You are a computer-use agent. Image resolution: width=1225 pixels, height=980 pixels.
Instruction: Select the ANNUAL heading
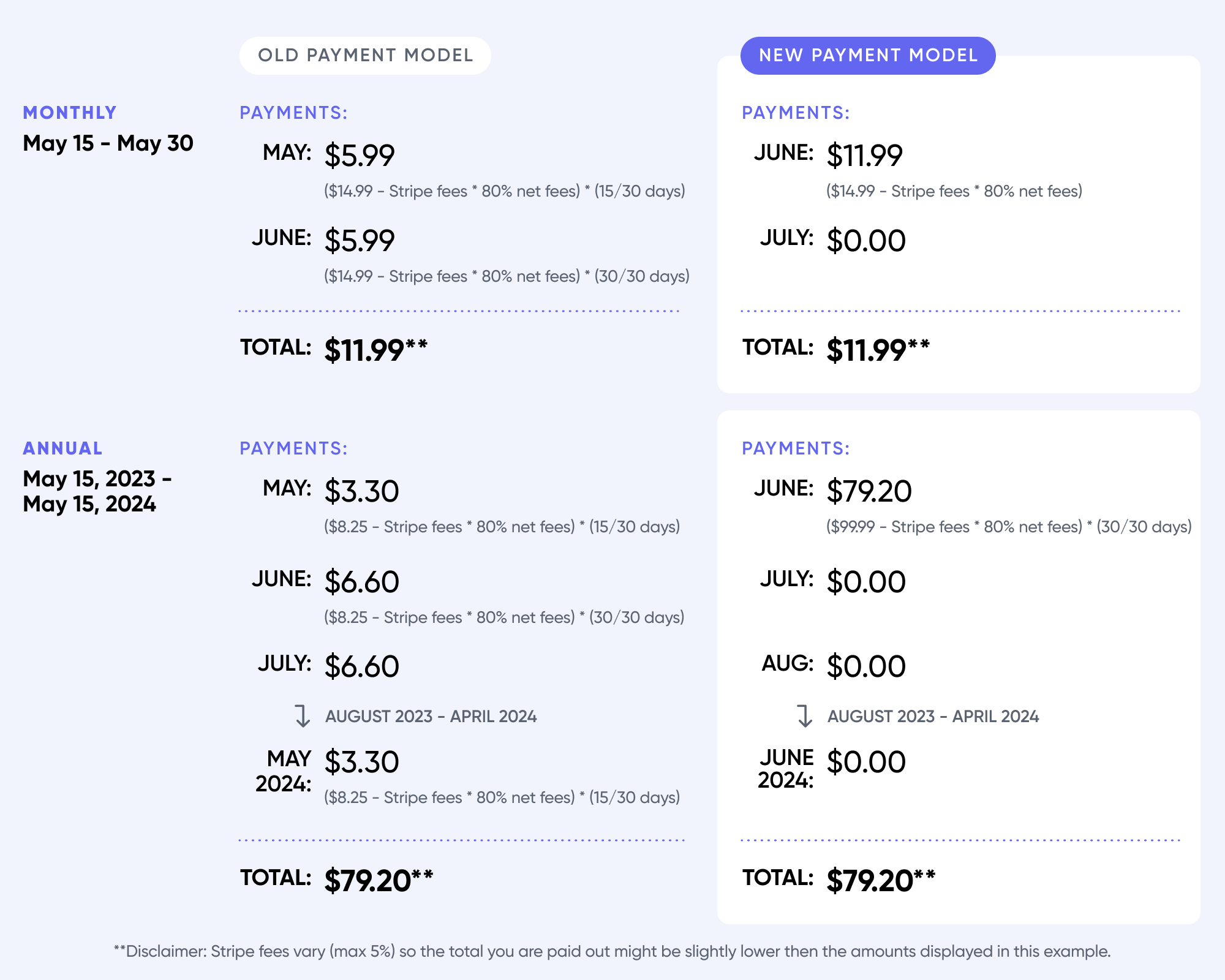(x=62, y=448)
